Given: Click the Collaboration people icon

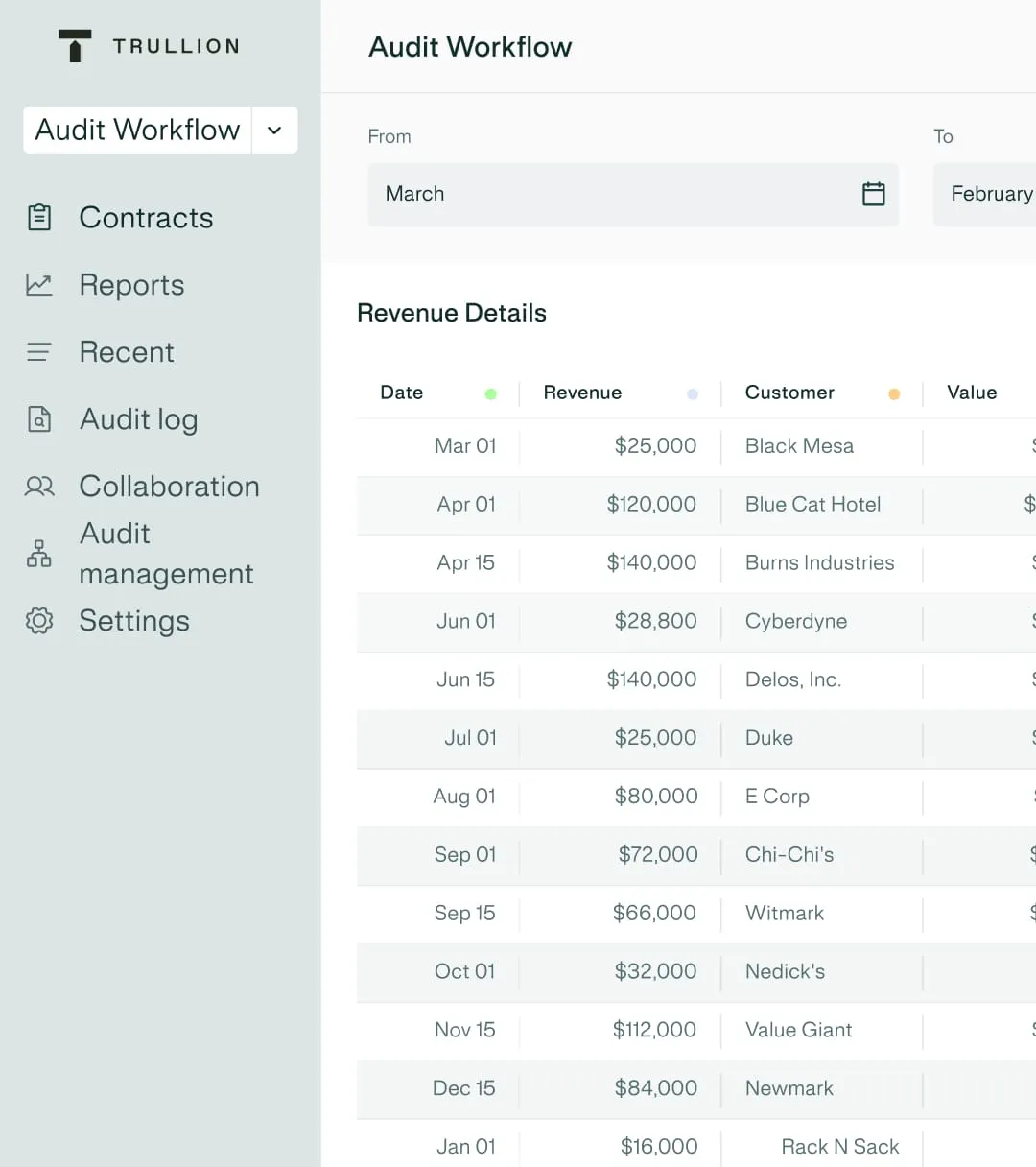Looking at the screenshot, I should (39, 487).
